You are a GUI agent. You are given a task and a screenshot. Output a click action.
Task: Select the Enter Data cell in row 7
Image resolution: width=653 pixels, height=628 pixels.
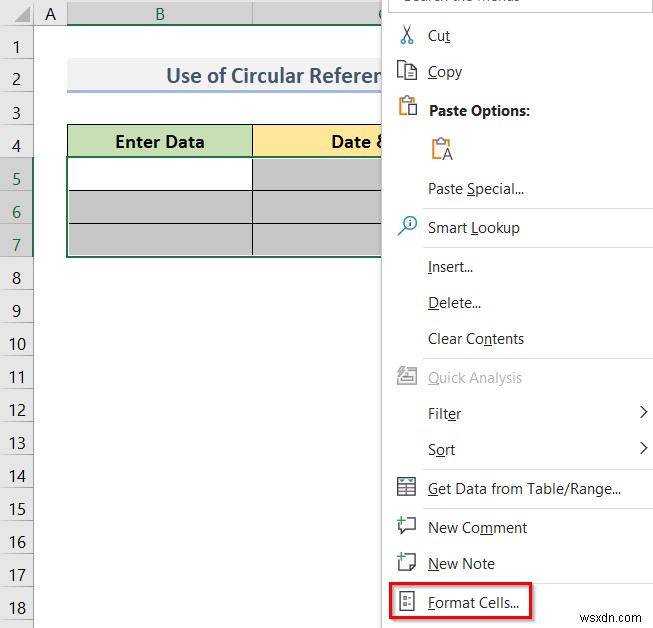(160, 240)
